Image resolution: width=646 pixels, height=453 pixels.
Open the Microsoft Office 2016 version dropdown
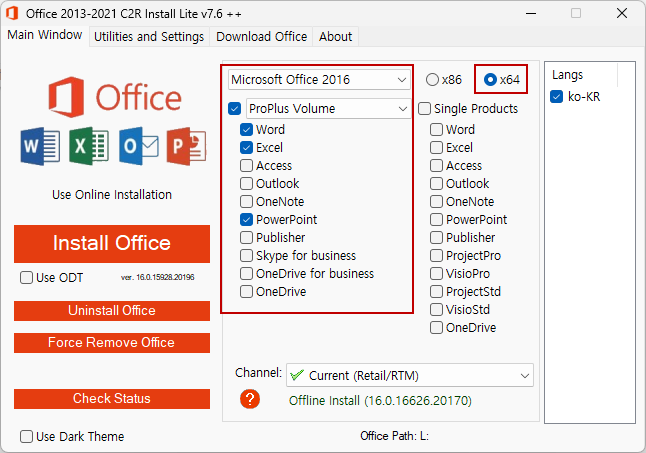click(319, 79)
